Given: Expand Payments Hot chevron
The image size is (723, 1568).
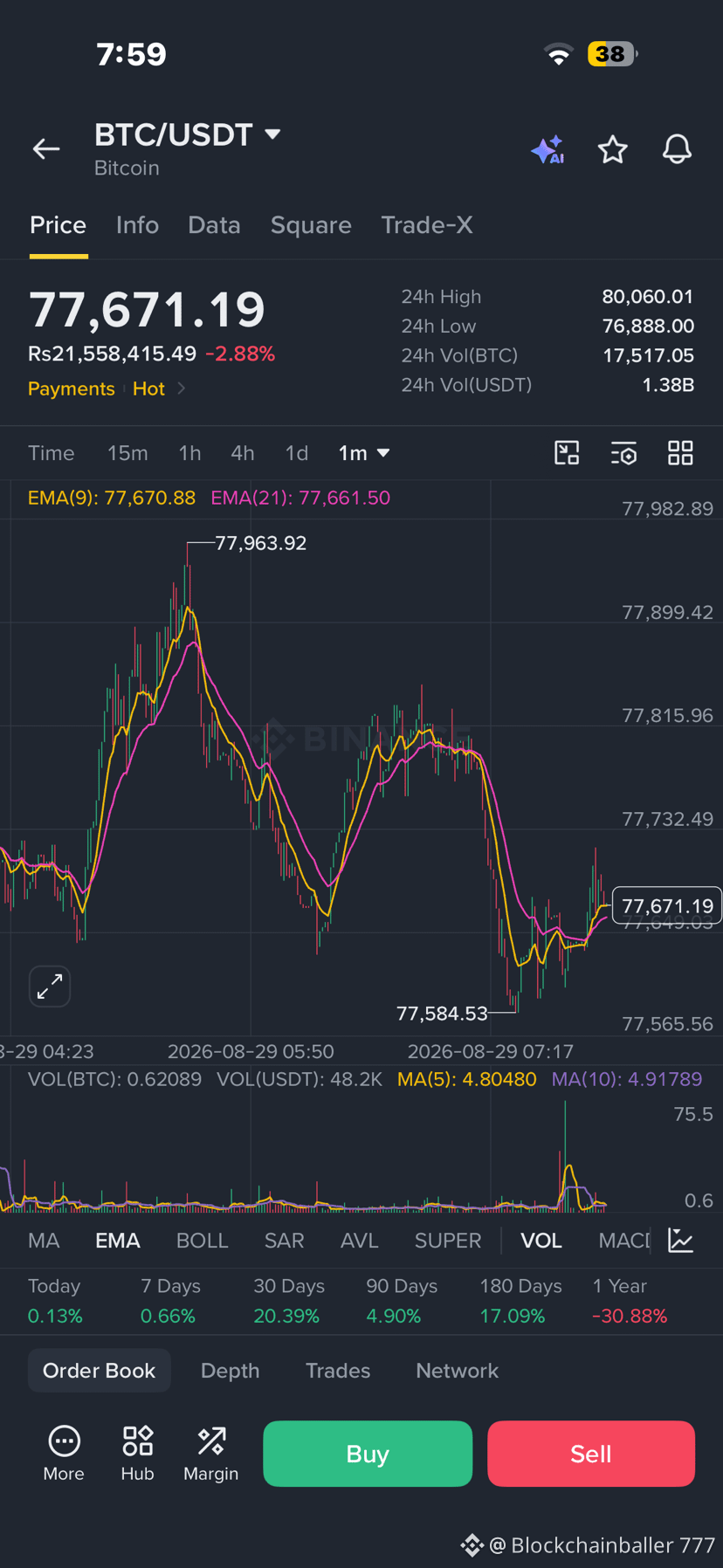Looking at the screenshot, I should coord(181,389).
